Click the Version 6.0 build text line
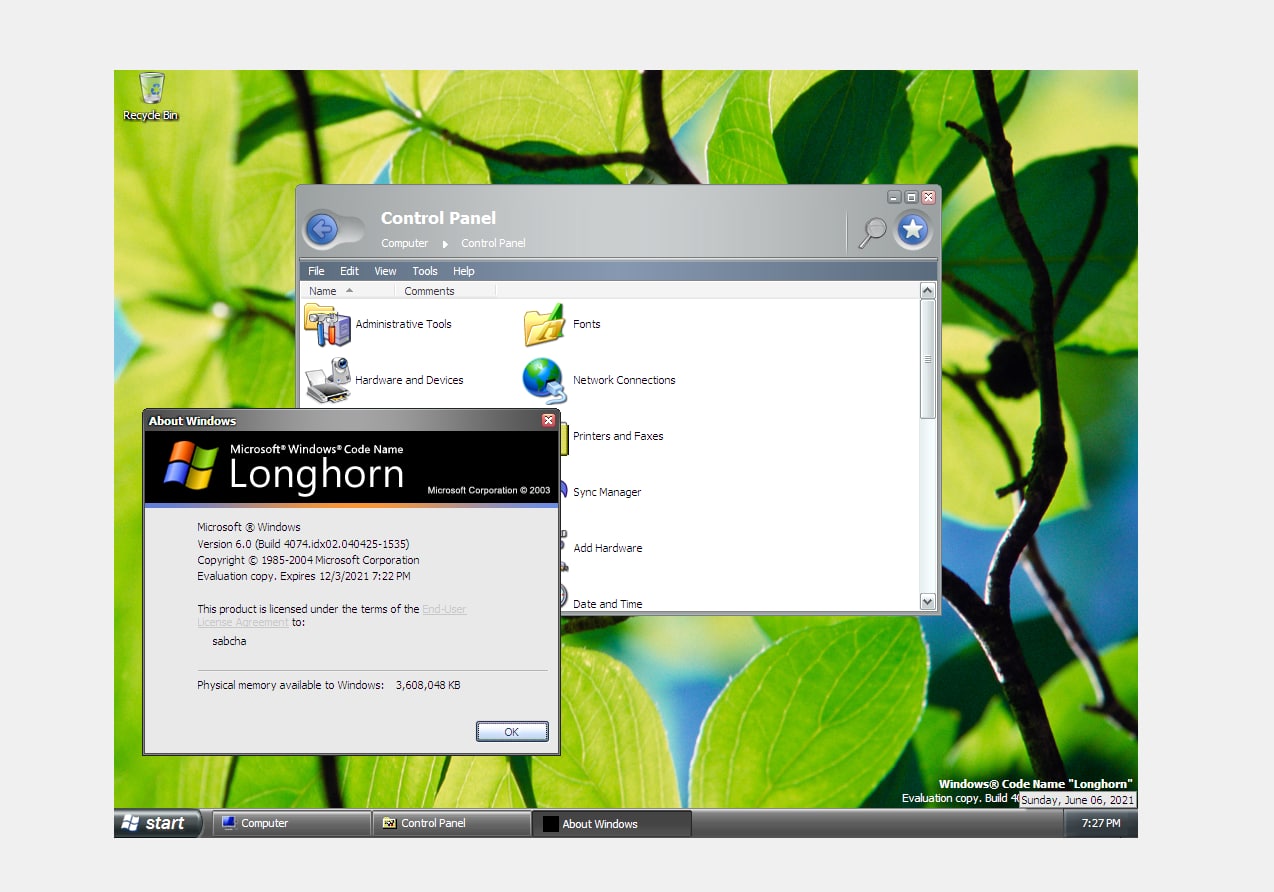The width and height of the screenshot is (1274, 892). [303, 544]
